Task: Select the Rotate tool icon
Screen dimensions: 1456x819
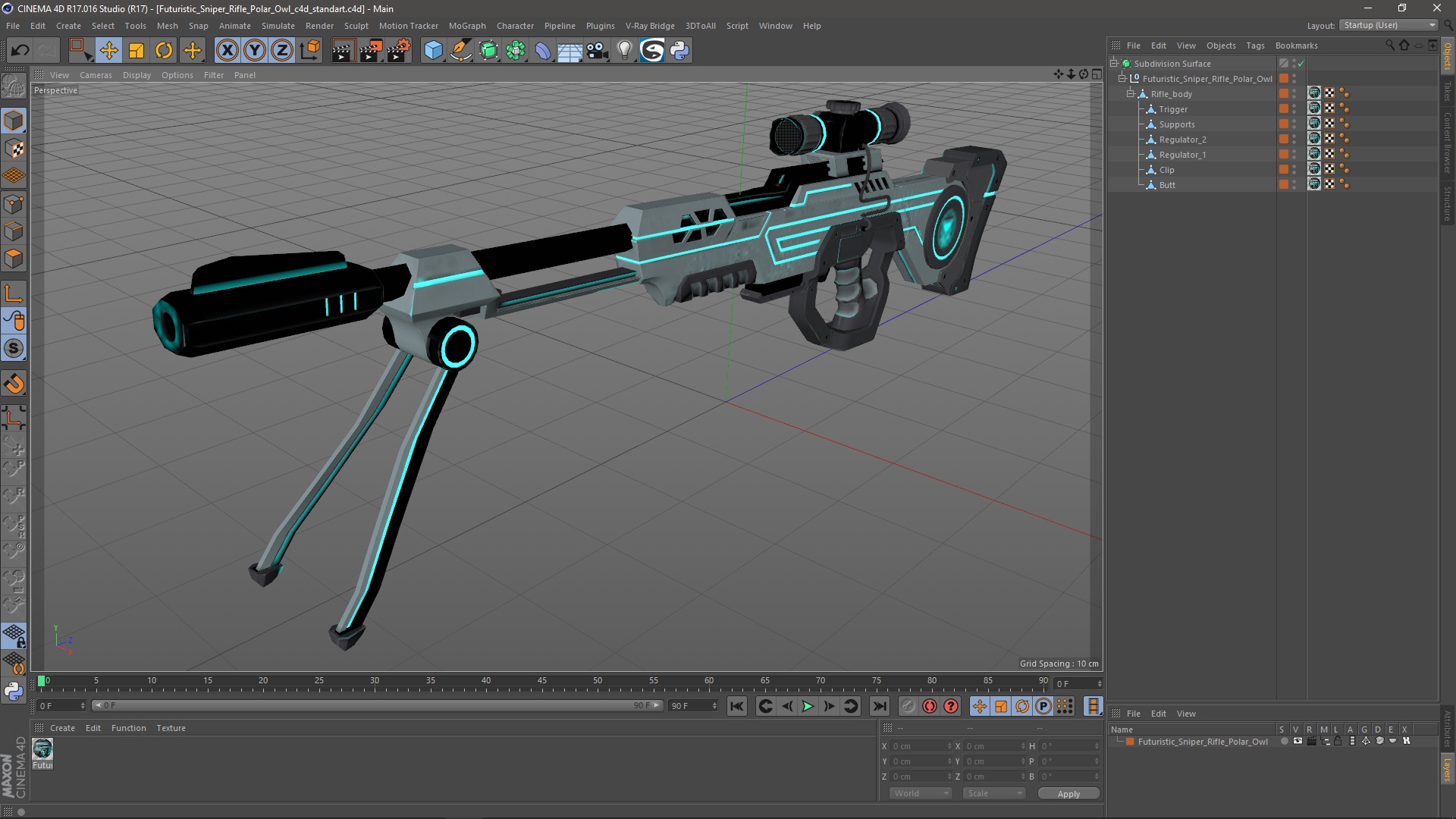Action: tap(164, 51)
